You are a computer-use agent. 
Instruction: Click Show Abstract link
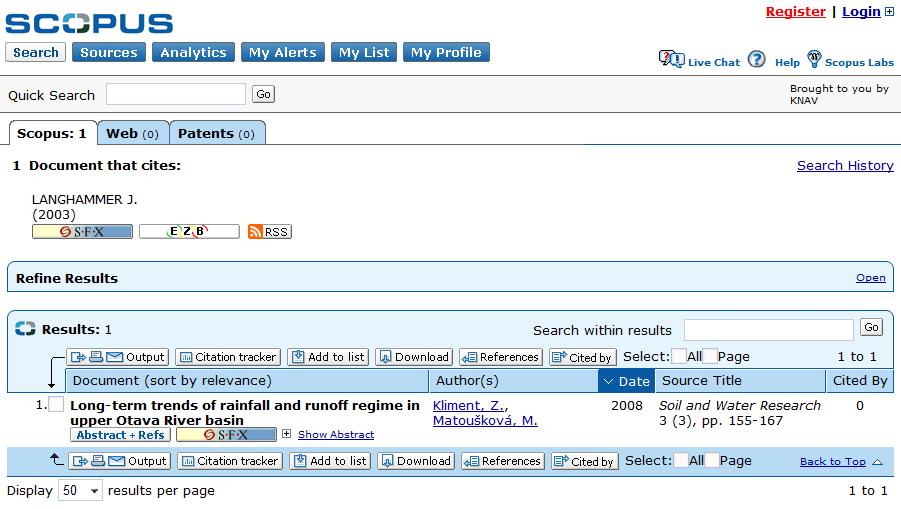coord(336,434)
